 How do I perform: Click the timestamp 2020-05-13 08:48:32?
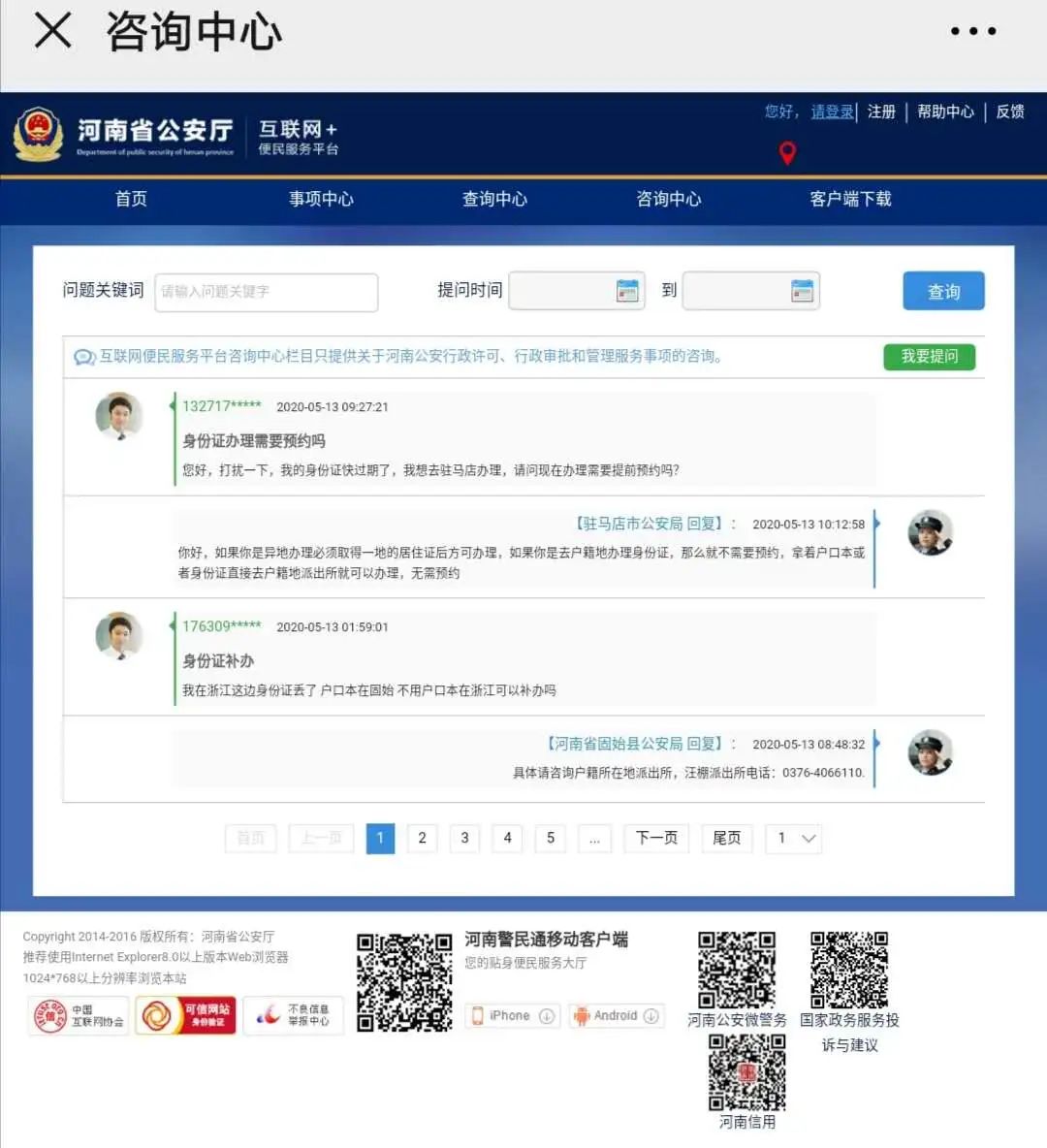(809, 745)
